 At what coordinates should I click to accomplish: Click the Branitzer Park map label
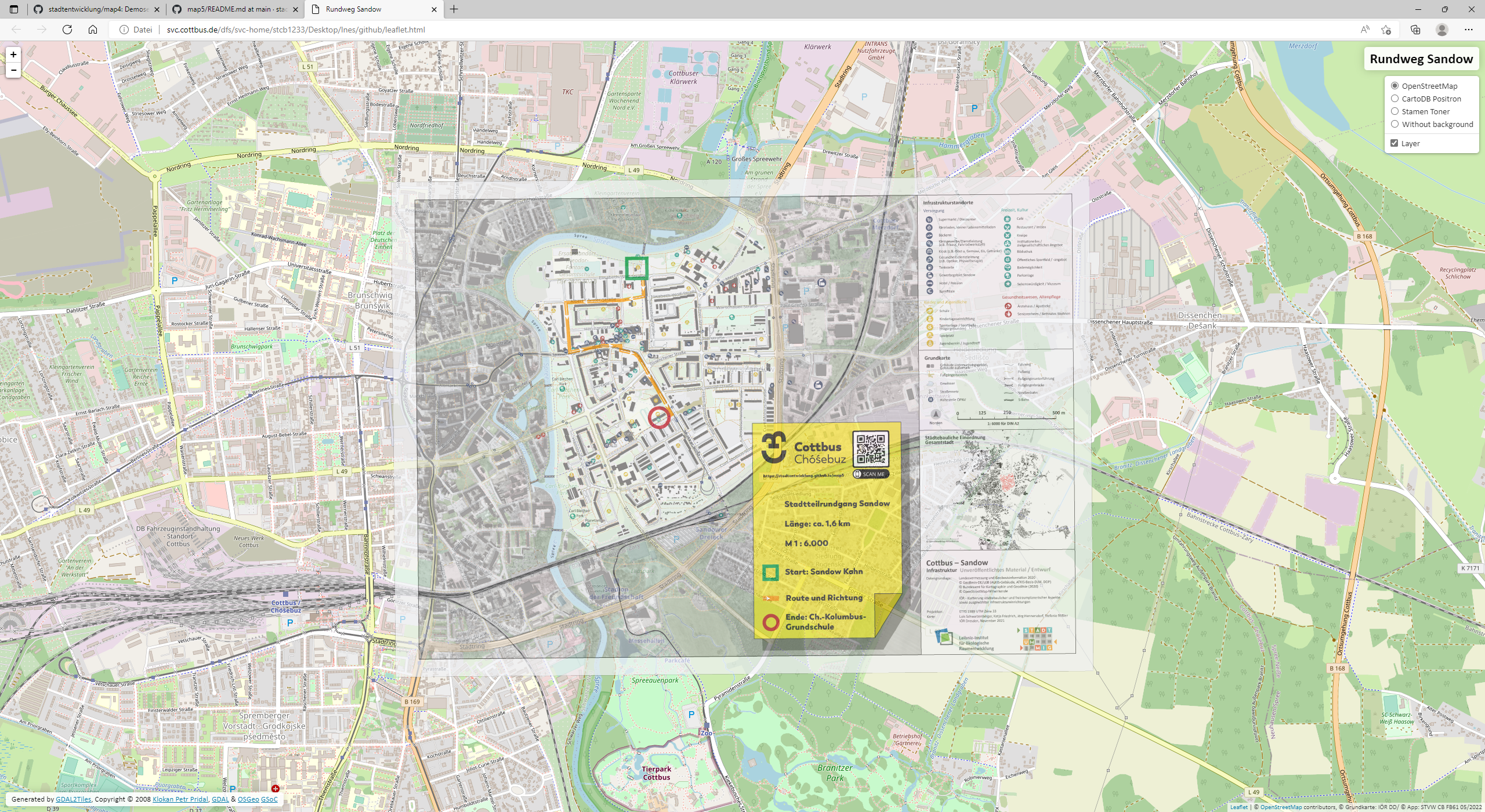coord(835,773)
